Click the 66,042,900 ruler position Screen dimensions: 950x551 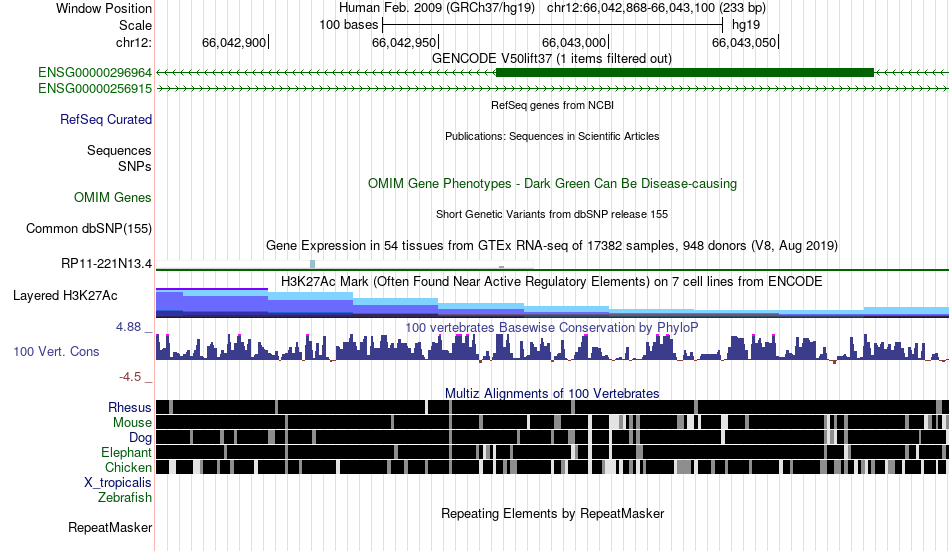click(234, 43)
